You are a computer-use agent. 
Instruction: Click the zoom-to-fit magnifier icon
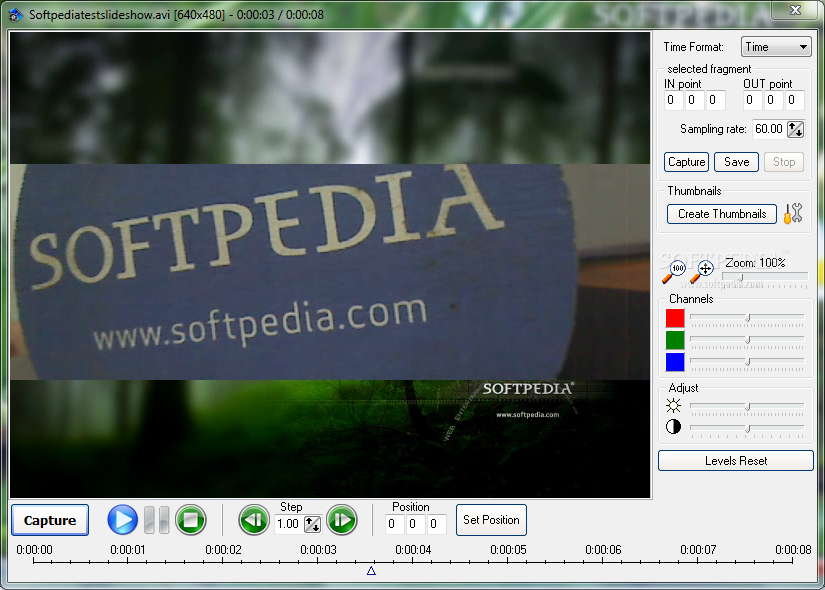[702, 272]
